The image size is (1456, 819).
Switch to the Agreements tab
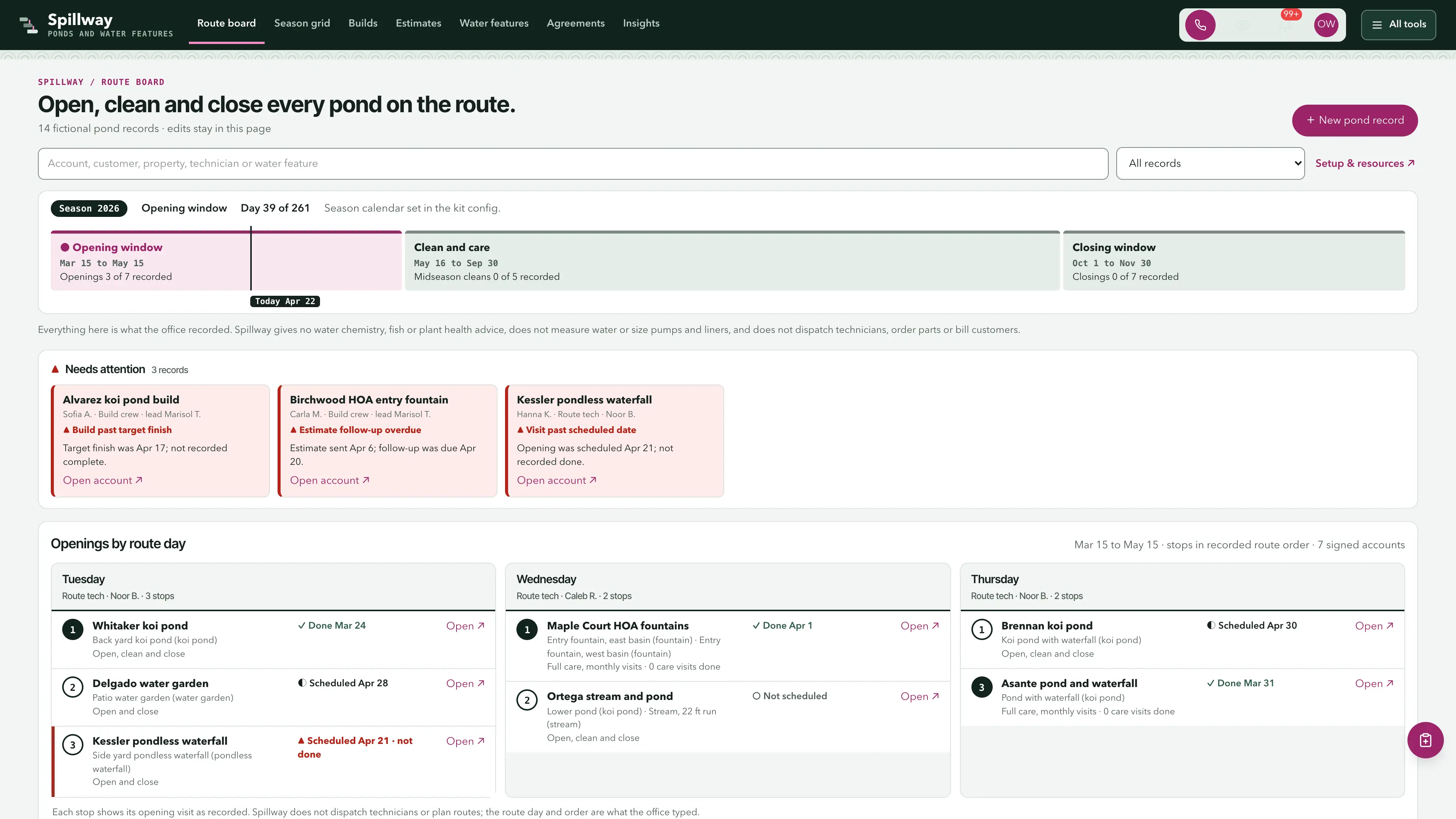coord(576,23)
